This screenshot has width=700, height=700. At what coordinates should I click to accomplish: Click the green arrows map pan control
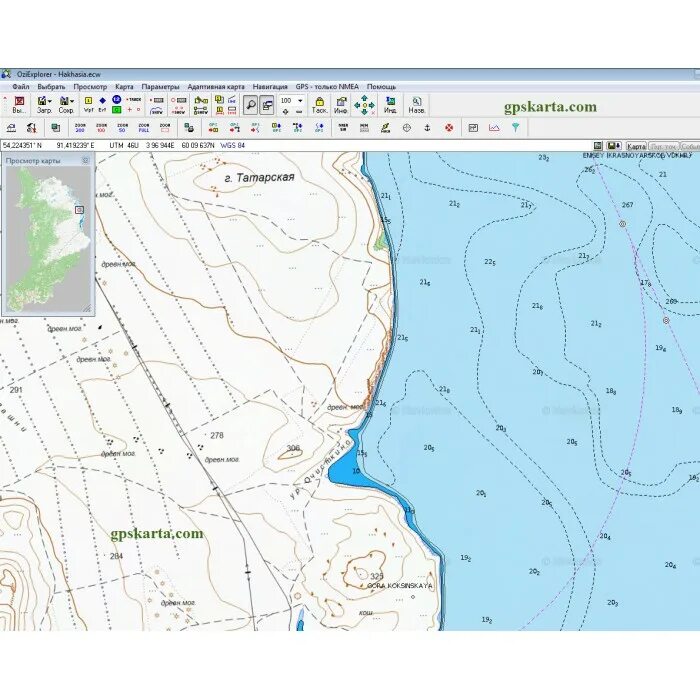click(364, 105)
